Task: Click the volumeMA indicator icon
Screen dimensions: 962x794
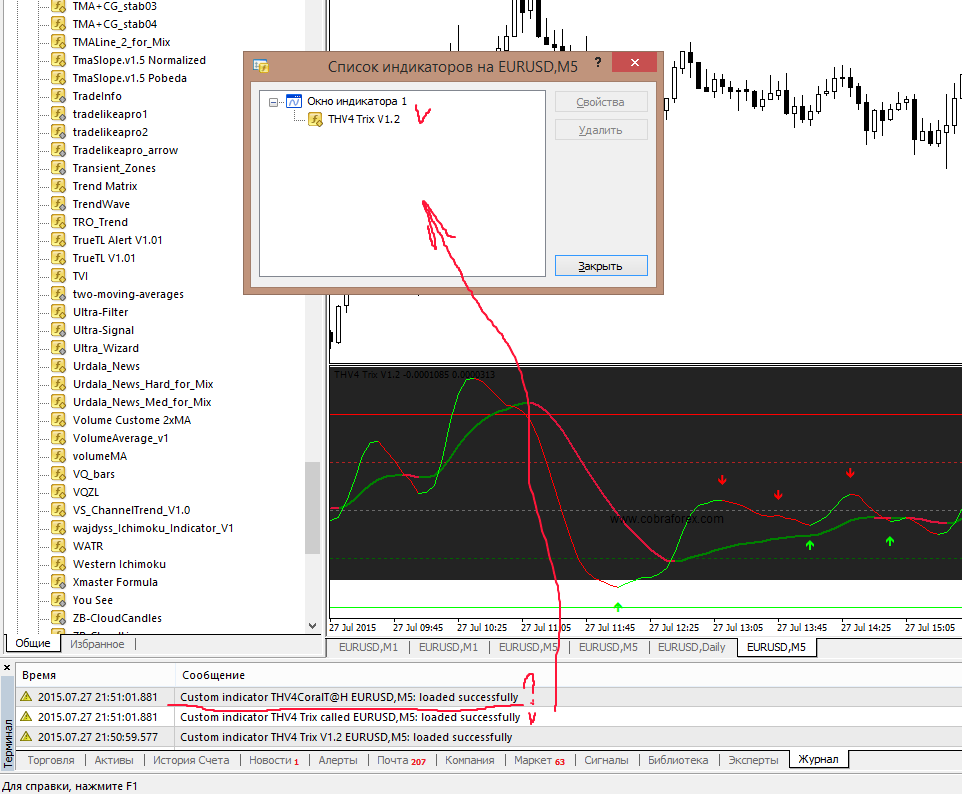Action: [x=58, y=455]
